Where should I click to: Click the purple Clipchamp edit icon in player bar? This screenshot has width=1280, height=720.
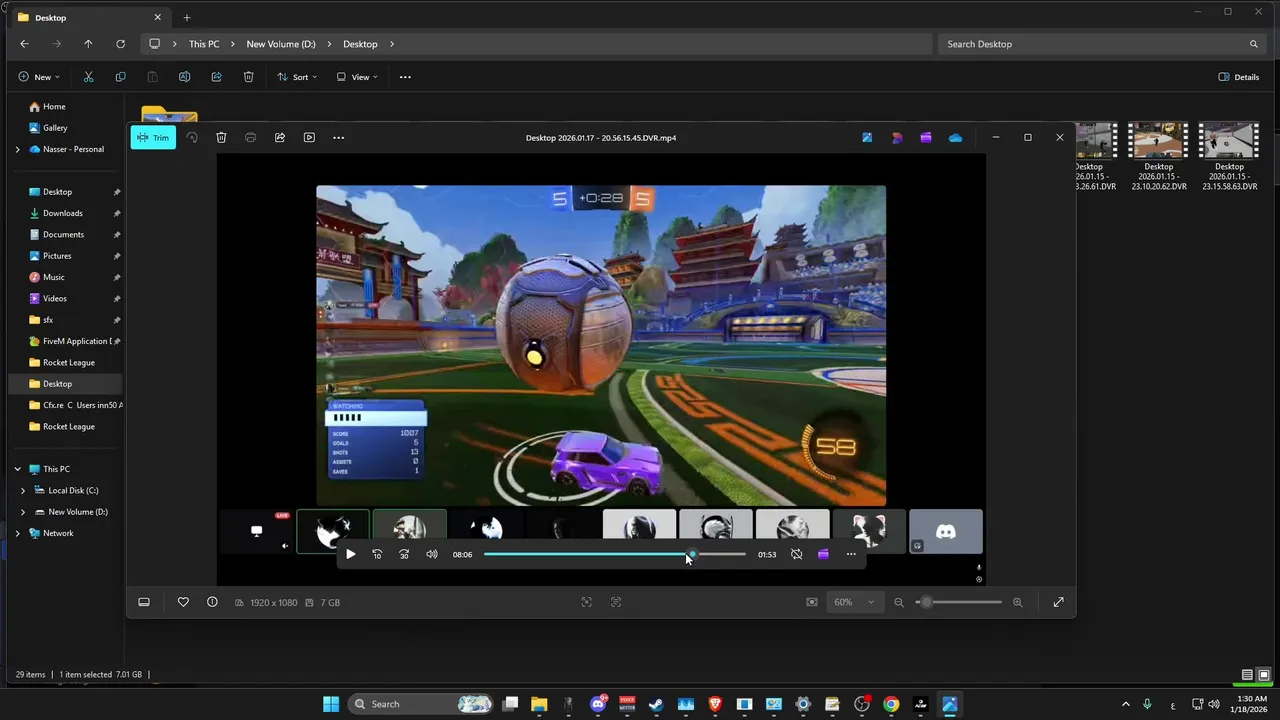click(x=823, y=554)
